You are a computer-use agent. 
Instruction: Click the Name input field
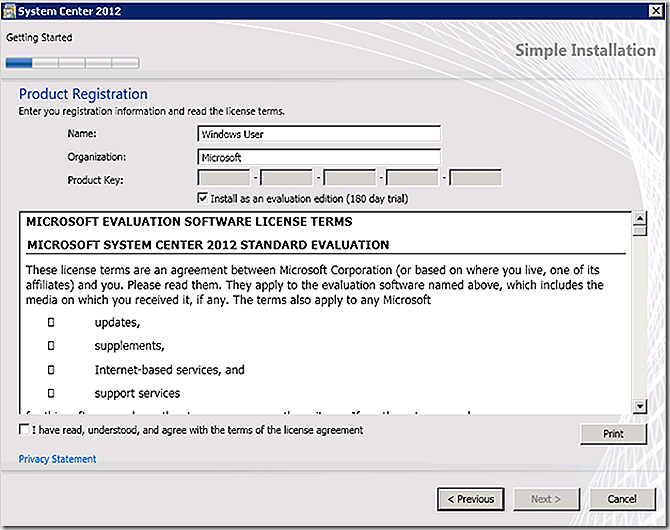(319, 134)
